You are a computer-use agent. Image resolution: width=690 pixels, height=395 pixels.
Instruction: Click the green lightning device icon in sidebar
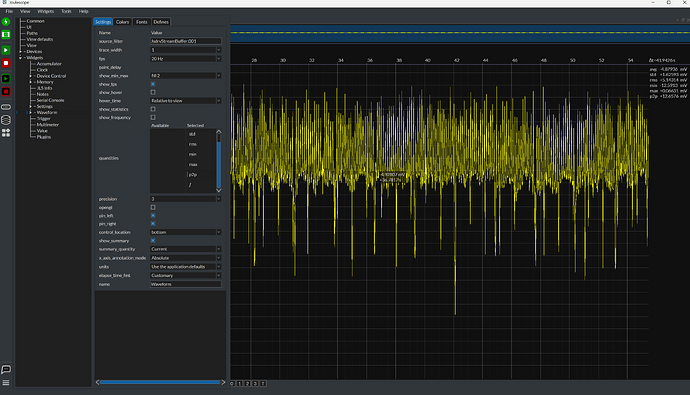click(x=6, y=22)
